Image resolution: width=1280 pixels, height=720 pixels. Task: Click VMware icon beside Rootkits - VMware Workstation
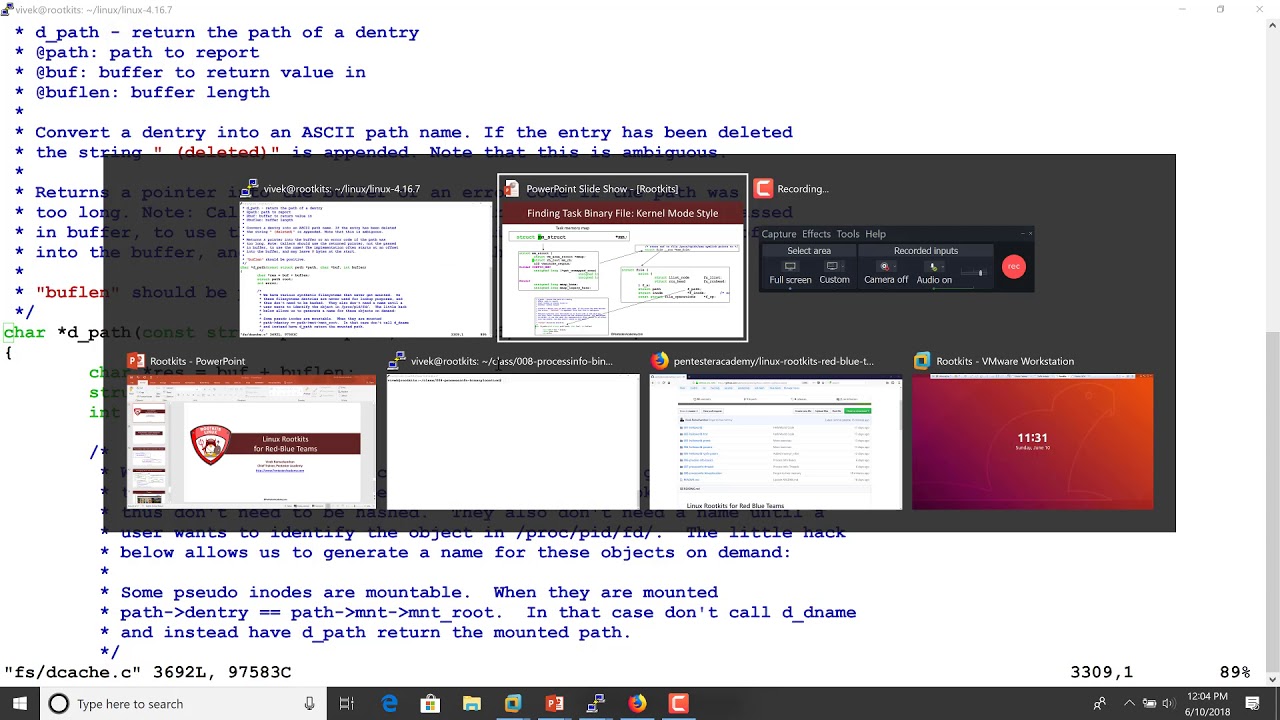(x=922, y=361)
